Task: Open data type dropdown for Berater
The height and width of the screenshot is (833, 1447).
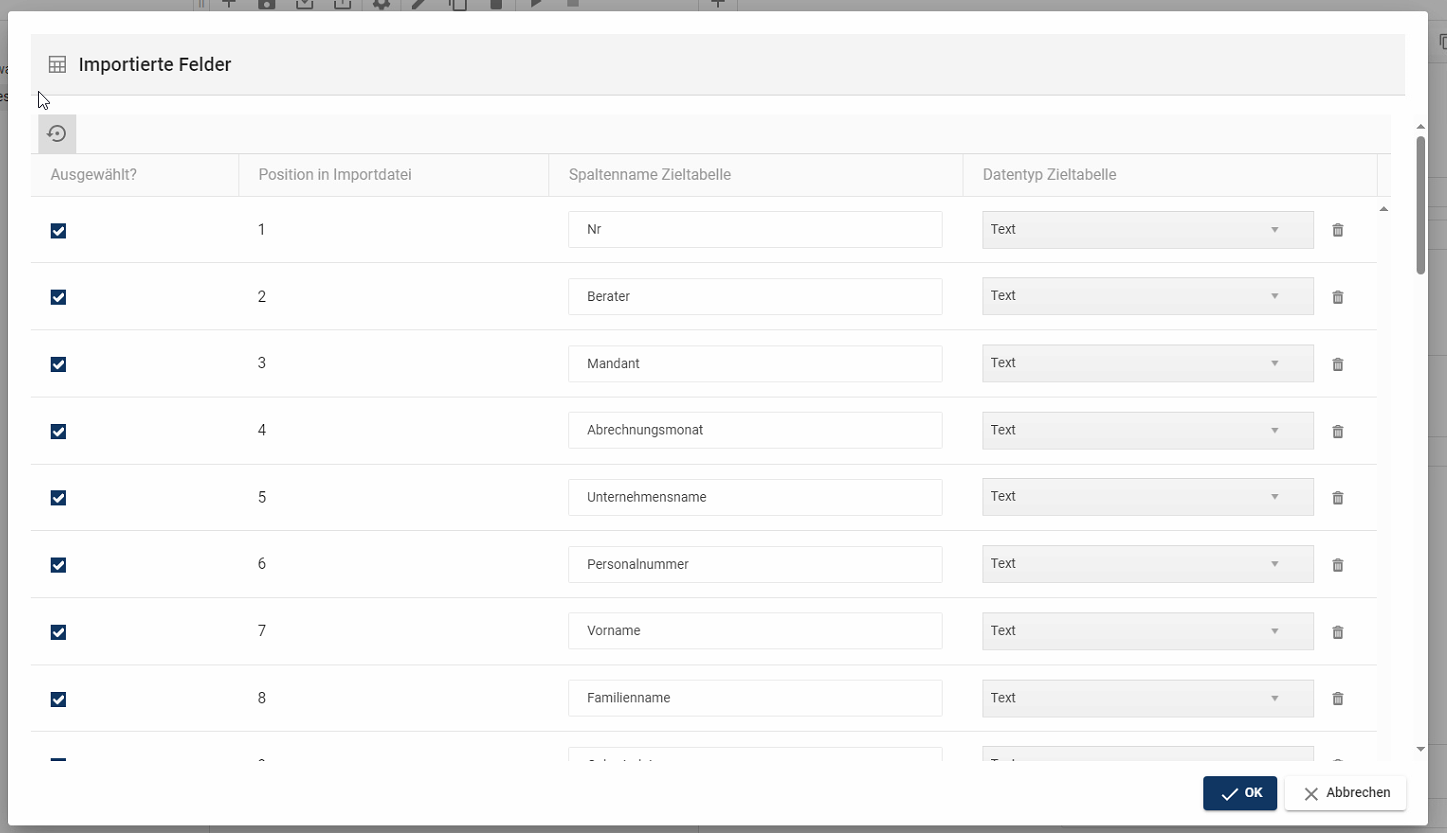Action: [x=1147, y=296]
